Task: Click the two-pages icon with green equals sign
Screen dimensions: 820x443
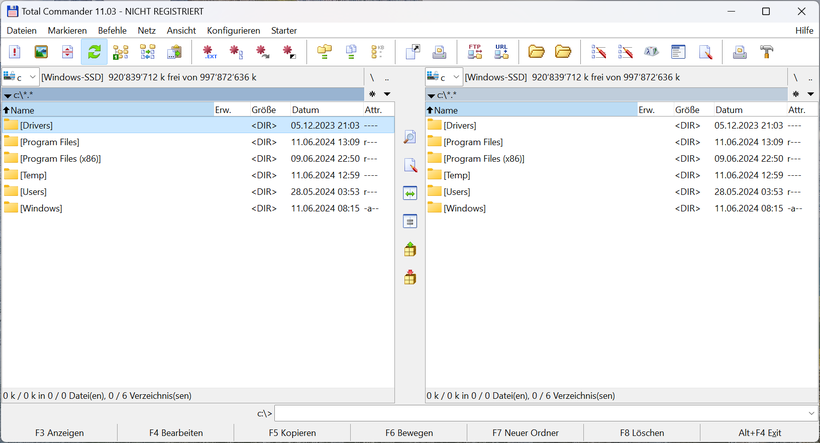Action: [x=351, y=52]
